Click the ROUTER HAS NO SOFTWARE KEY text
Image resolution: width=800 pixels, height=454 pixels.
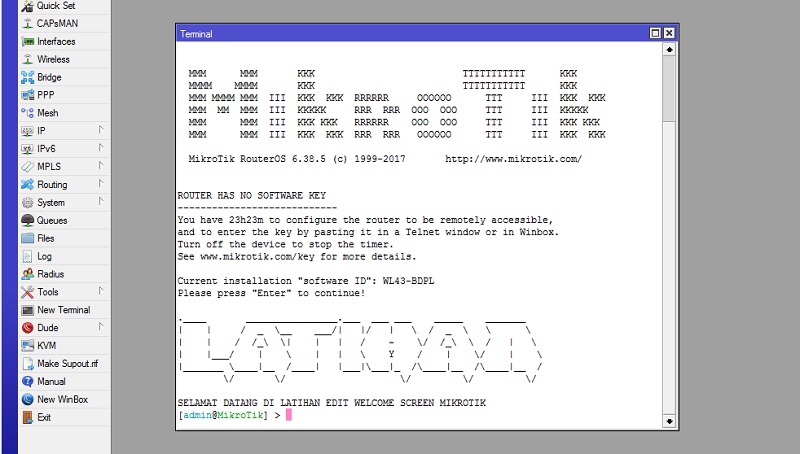click(x=252, y=195)
